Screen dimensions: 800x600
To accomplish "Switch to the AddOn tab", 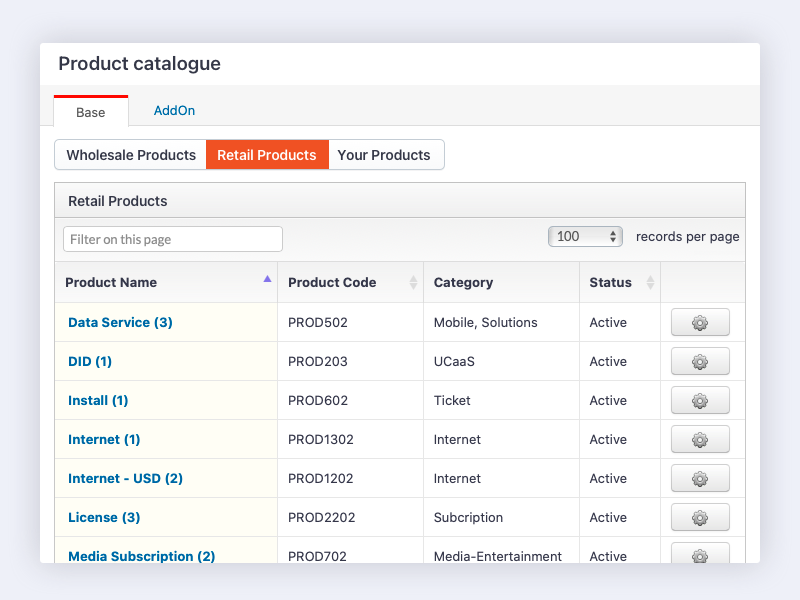I will point(174,111).
